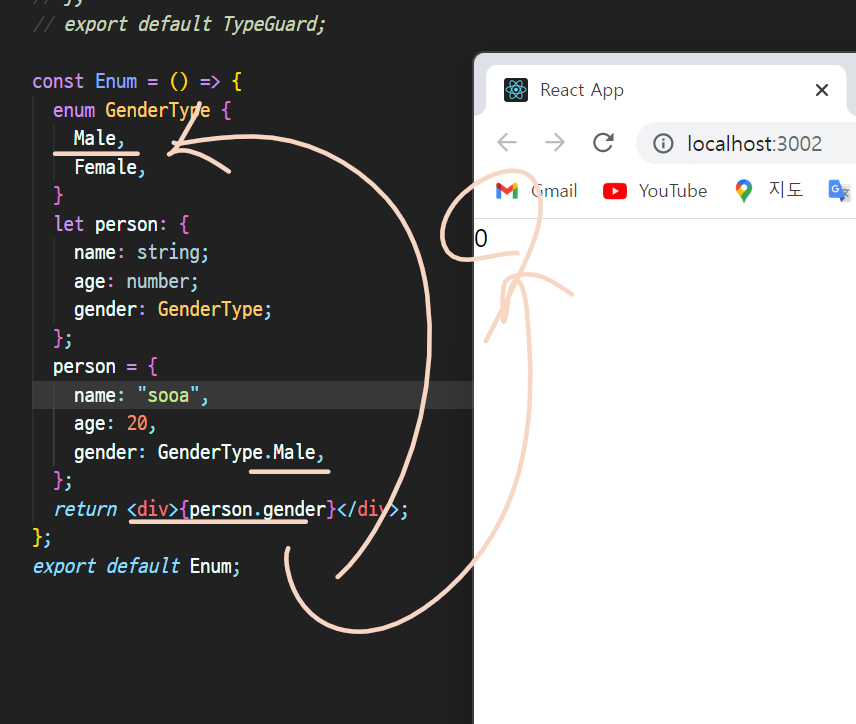The width and height of the screenshot is (856, 724).
Task: Click 'gender: GenderType;' type line
Action: click(x=173, y=310)
